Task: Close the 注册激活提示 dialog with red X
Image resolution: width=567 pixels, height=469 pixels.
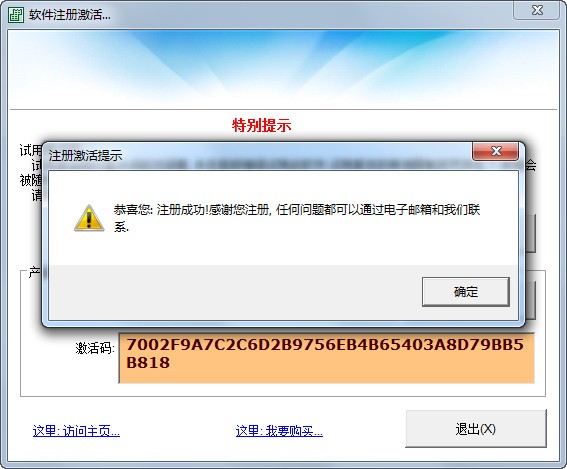Action: [x=495, y=151]
